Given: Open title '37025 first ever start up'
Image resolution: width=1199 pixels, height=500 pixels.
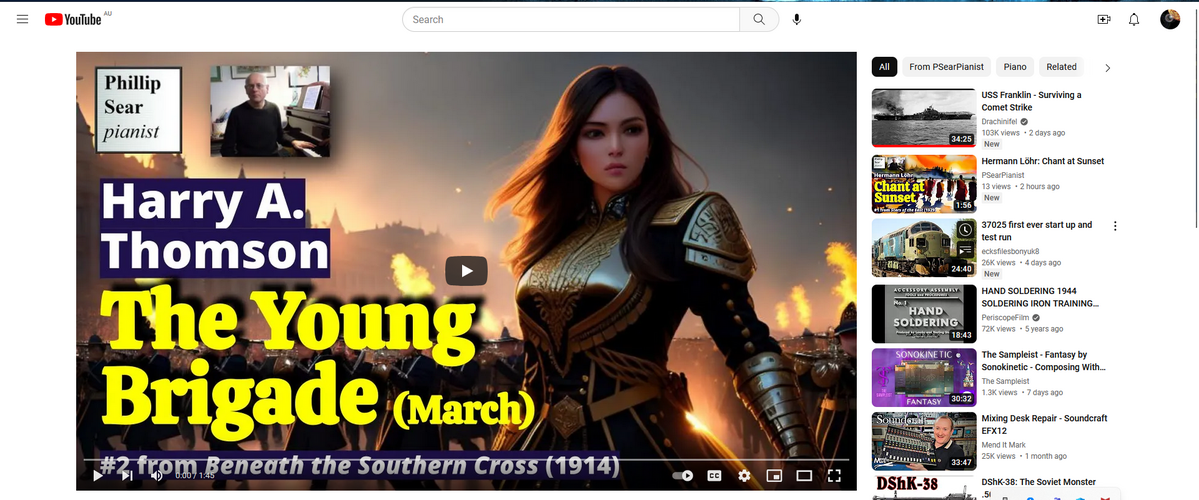Looking at the screenshot, I should [x=1036, y=231].
